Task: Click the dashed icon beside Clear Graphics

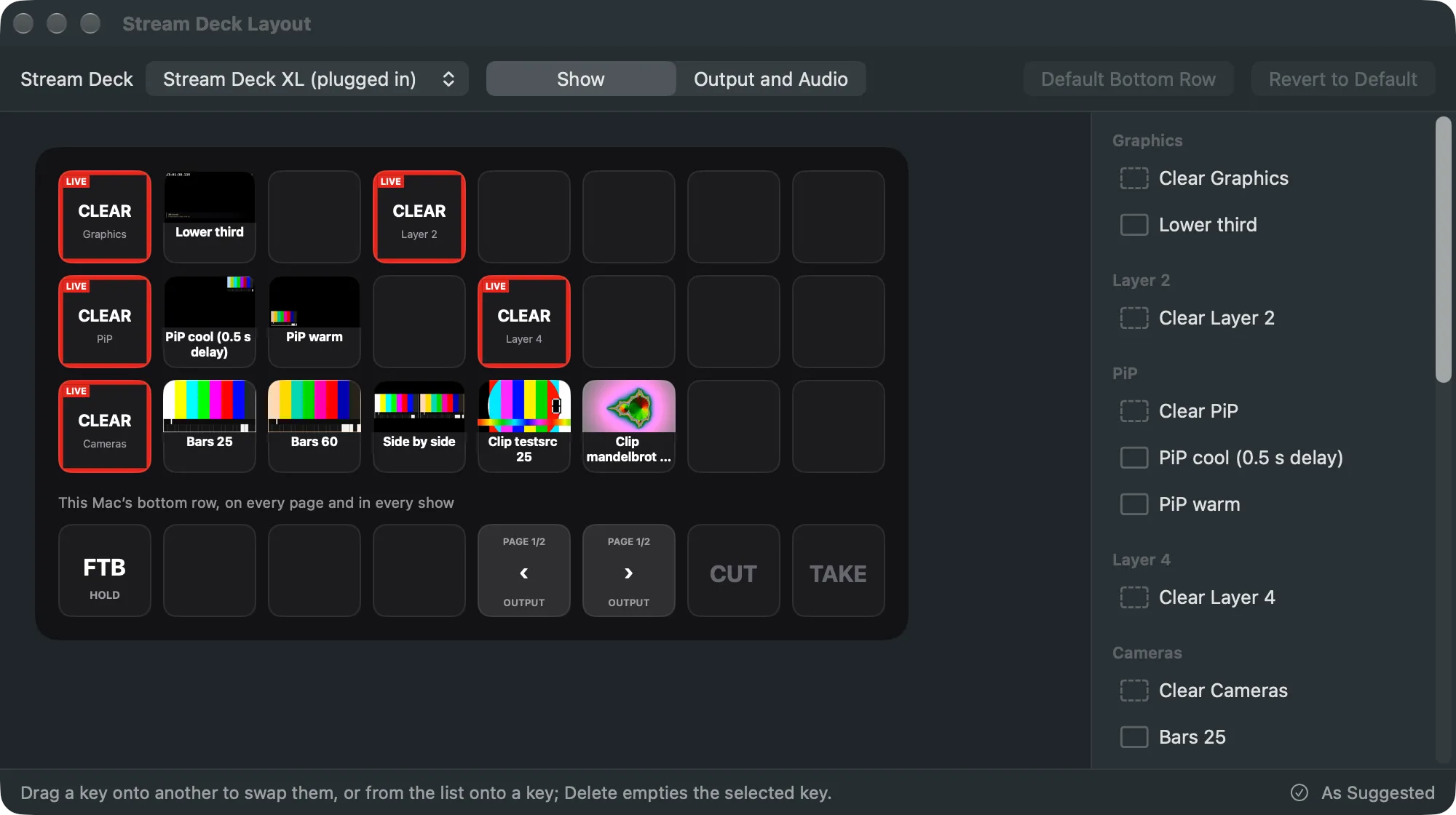Action: 1134,178
